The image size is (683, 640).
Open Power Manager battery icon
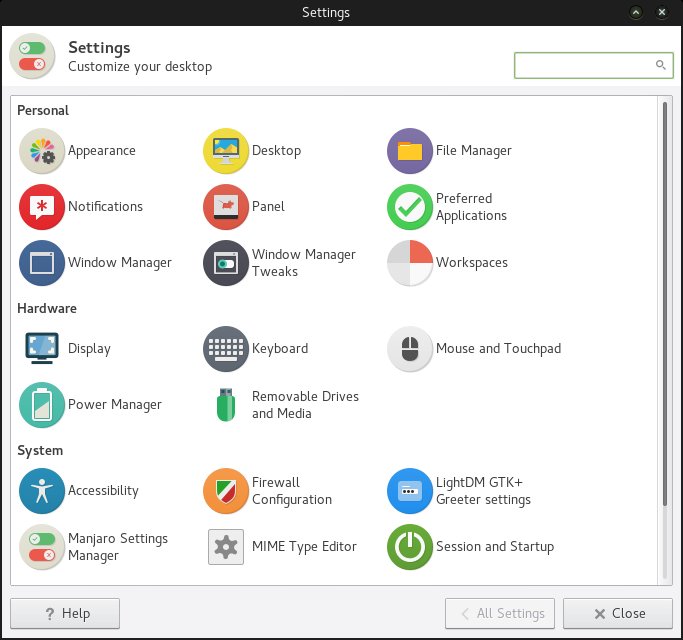42,405
